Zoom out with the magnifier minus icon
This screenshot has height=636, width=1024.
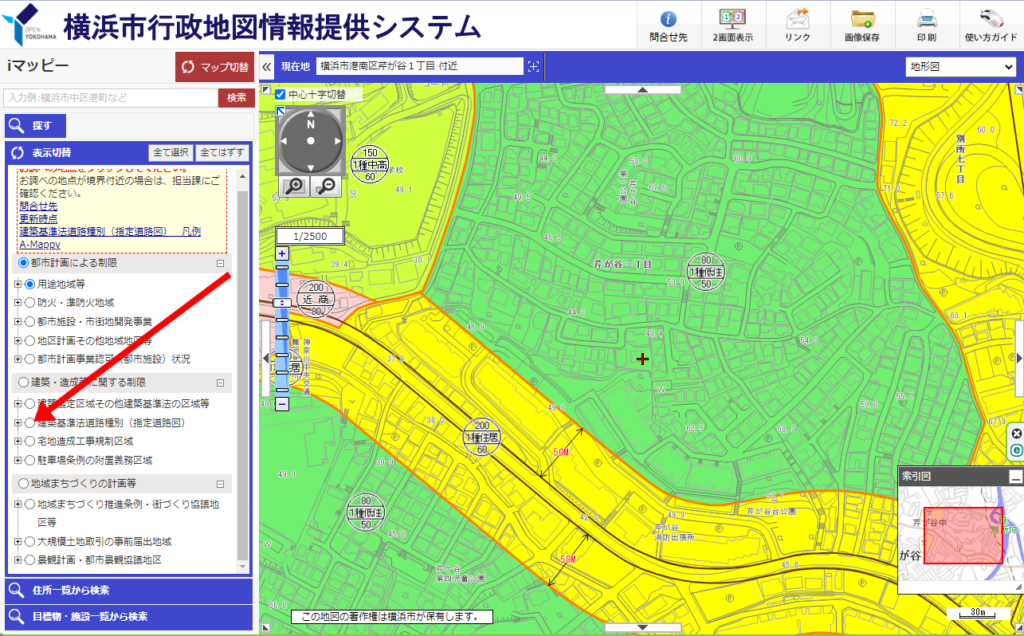325,187
